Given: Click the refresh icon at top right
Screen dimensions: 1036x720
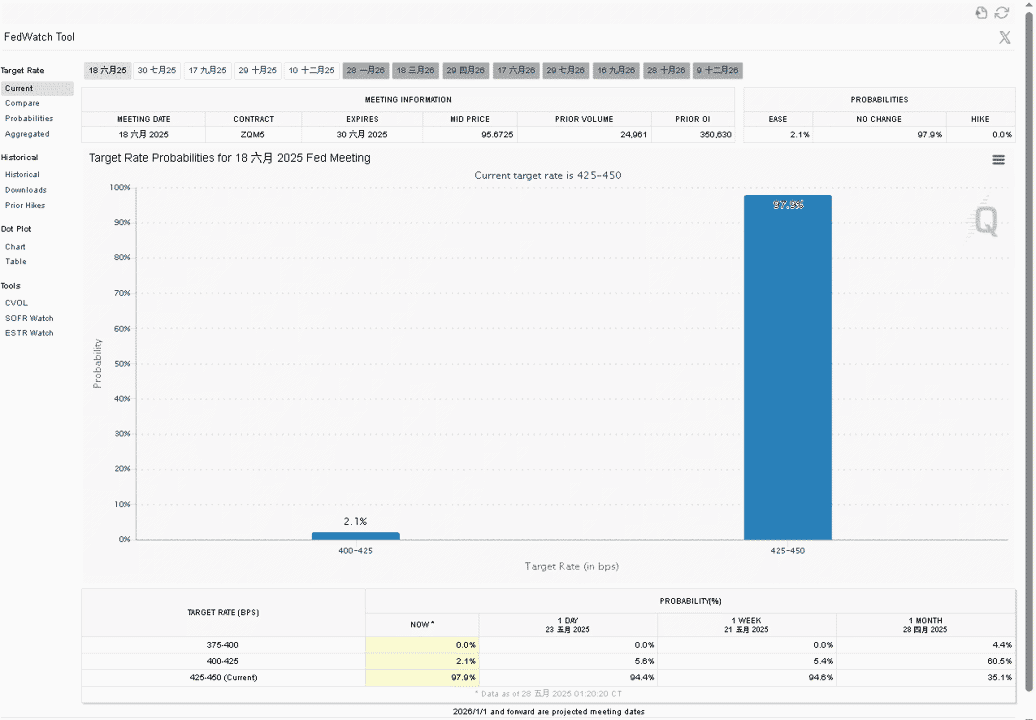Looking at the screenshot, I should point(1002,13).
